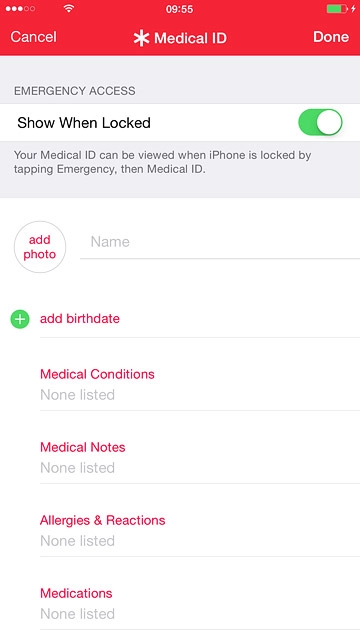Image resolution: width=360 pixels, height=640 pixels.
Task: Tap the Name input field
Action: pos(220,242)
